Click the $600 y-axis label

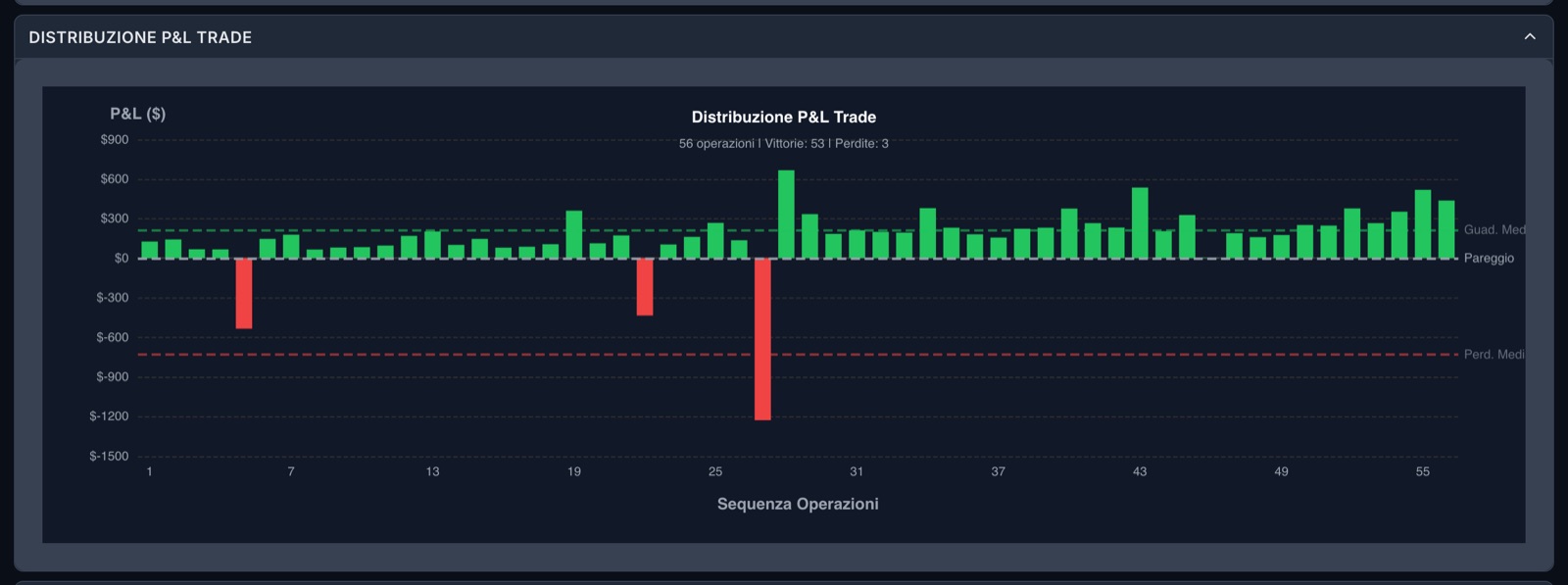[115, 179]
